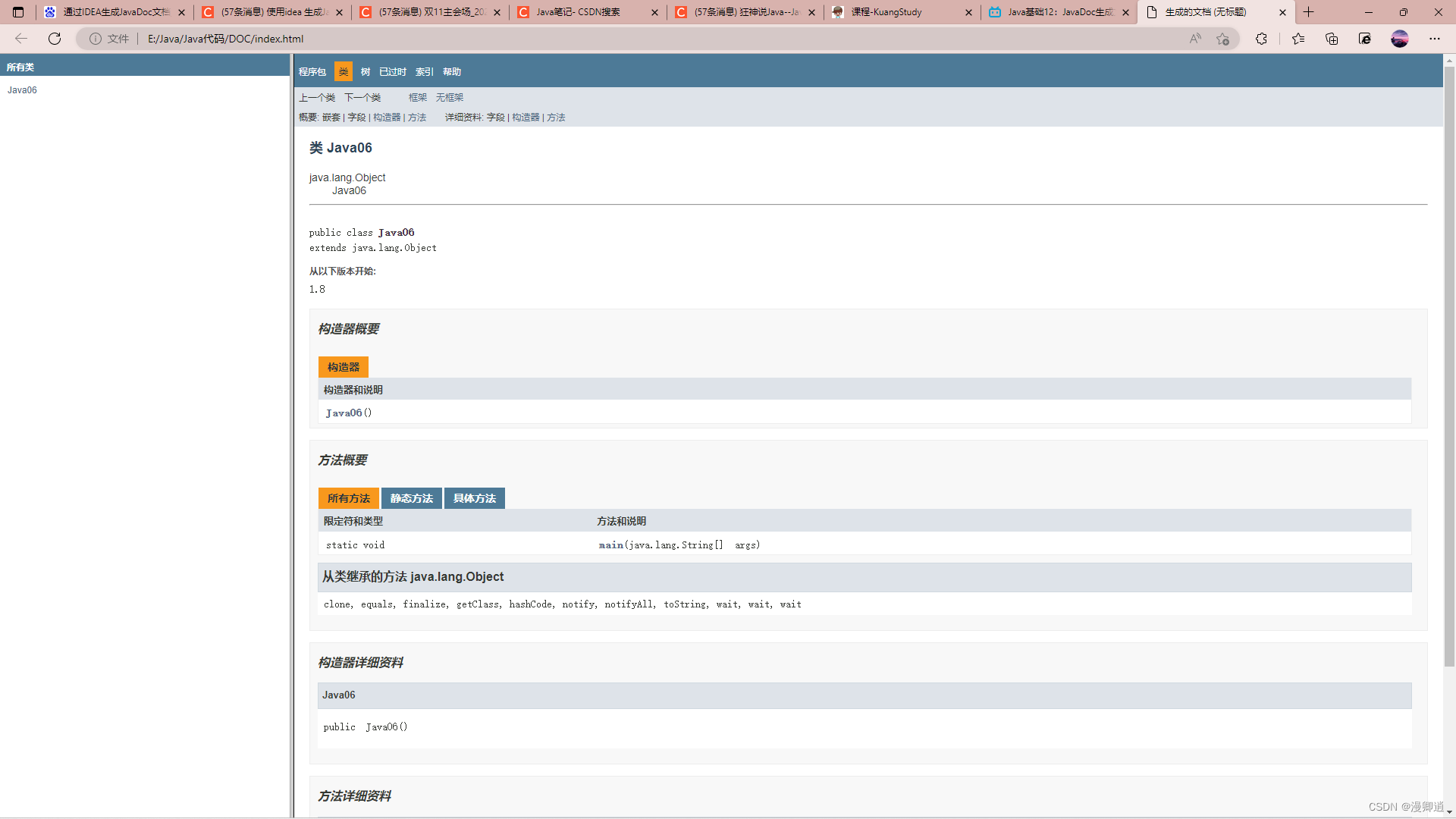Screen dimensions: 1456x819
Task: Click the 框架 link
Action: (x=418, y=98)
